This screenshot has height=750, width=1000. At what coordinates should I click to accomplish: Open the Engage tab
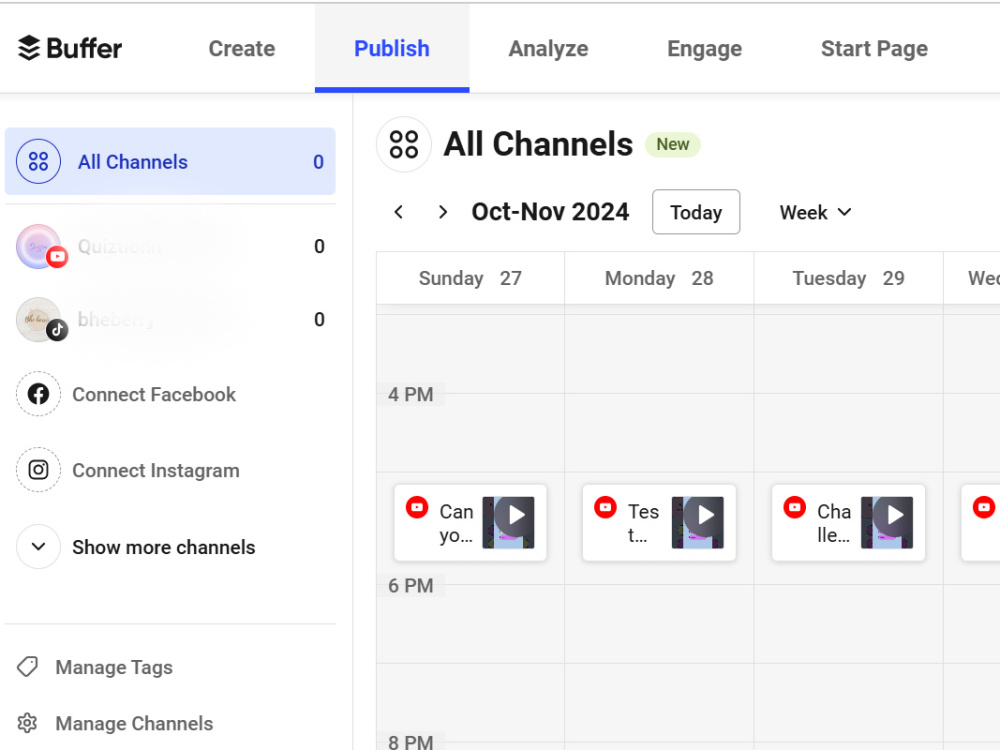[705, 48]
